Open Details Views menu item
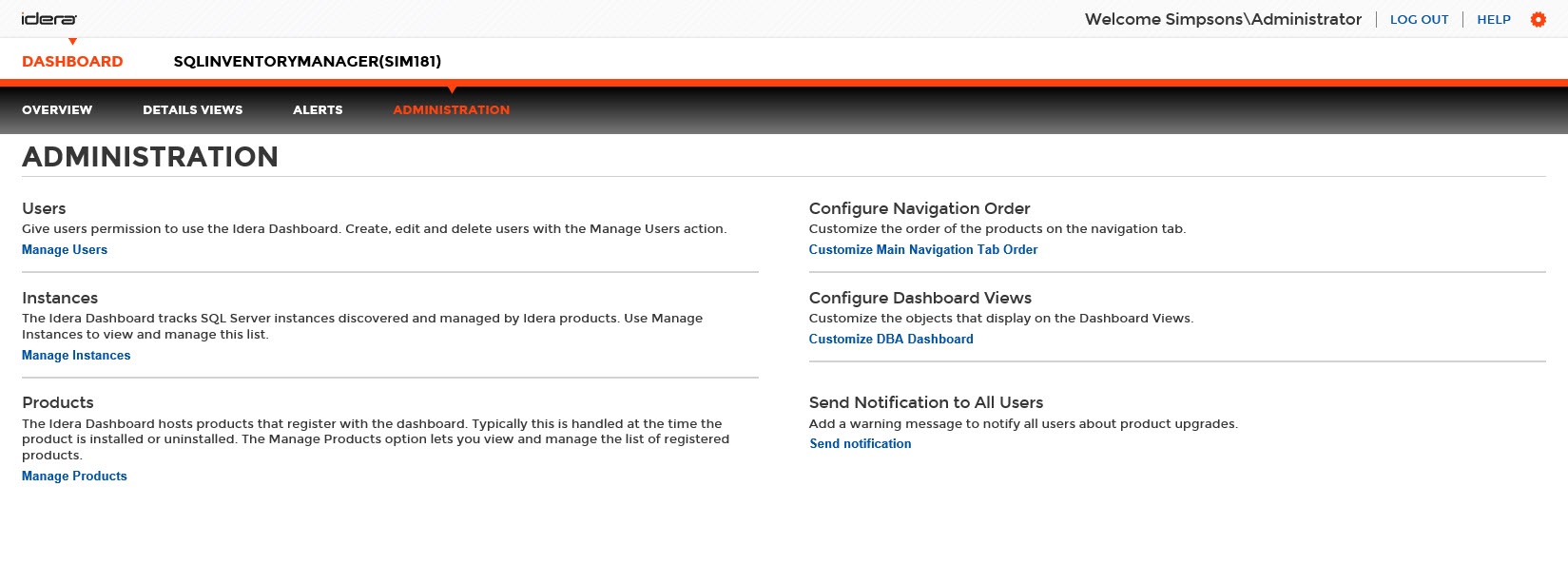This screenshot has width=1568, height=584. [192, 110]
